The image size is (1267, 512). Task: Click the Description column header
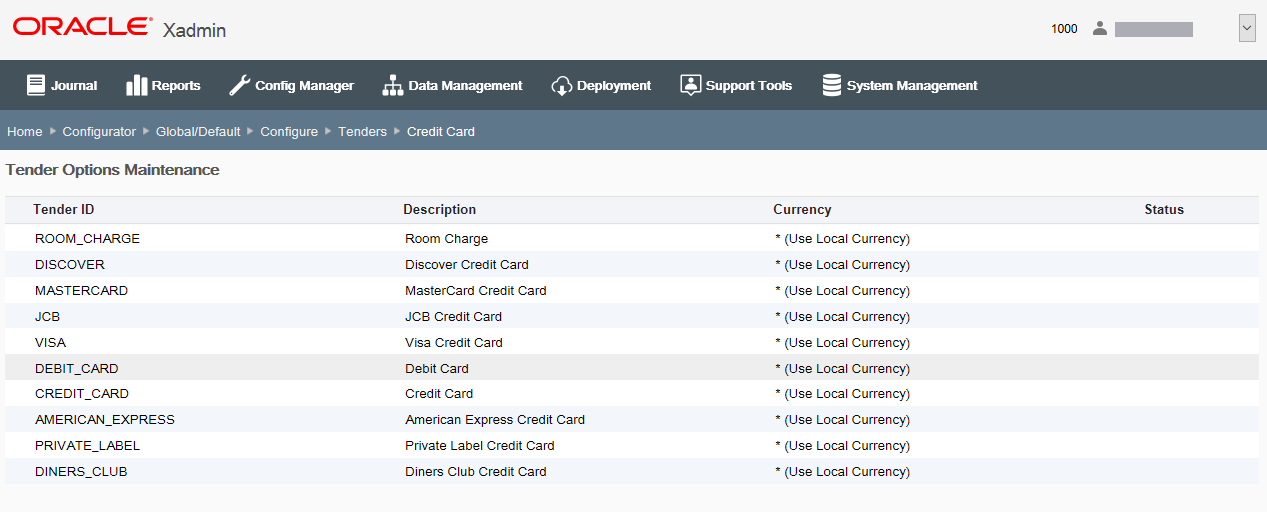pos(440,209)
